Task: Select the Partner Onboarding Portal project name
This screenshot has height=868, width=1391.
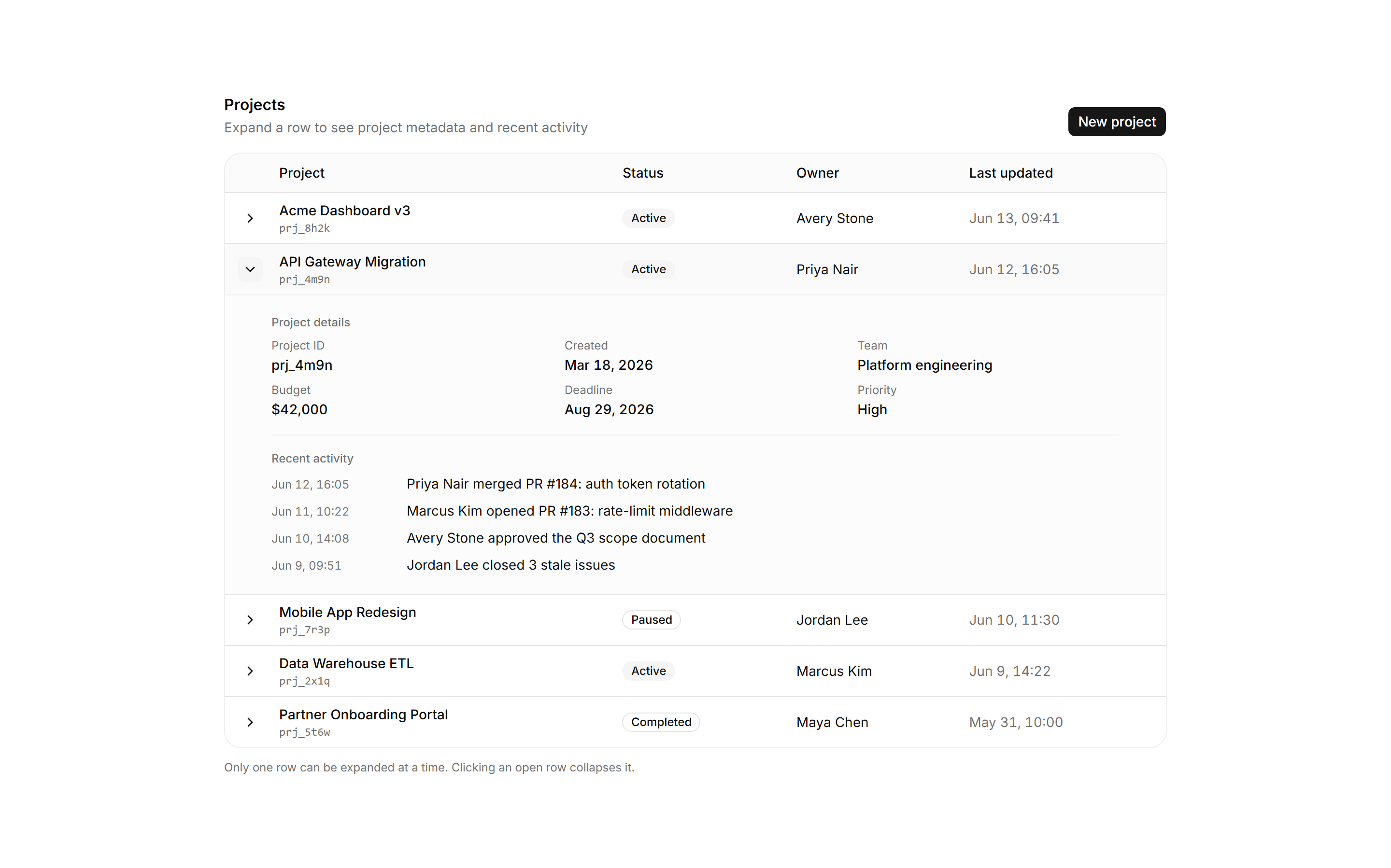Action: 363,714
